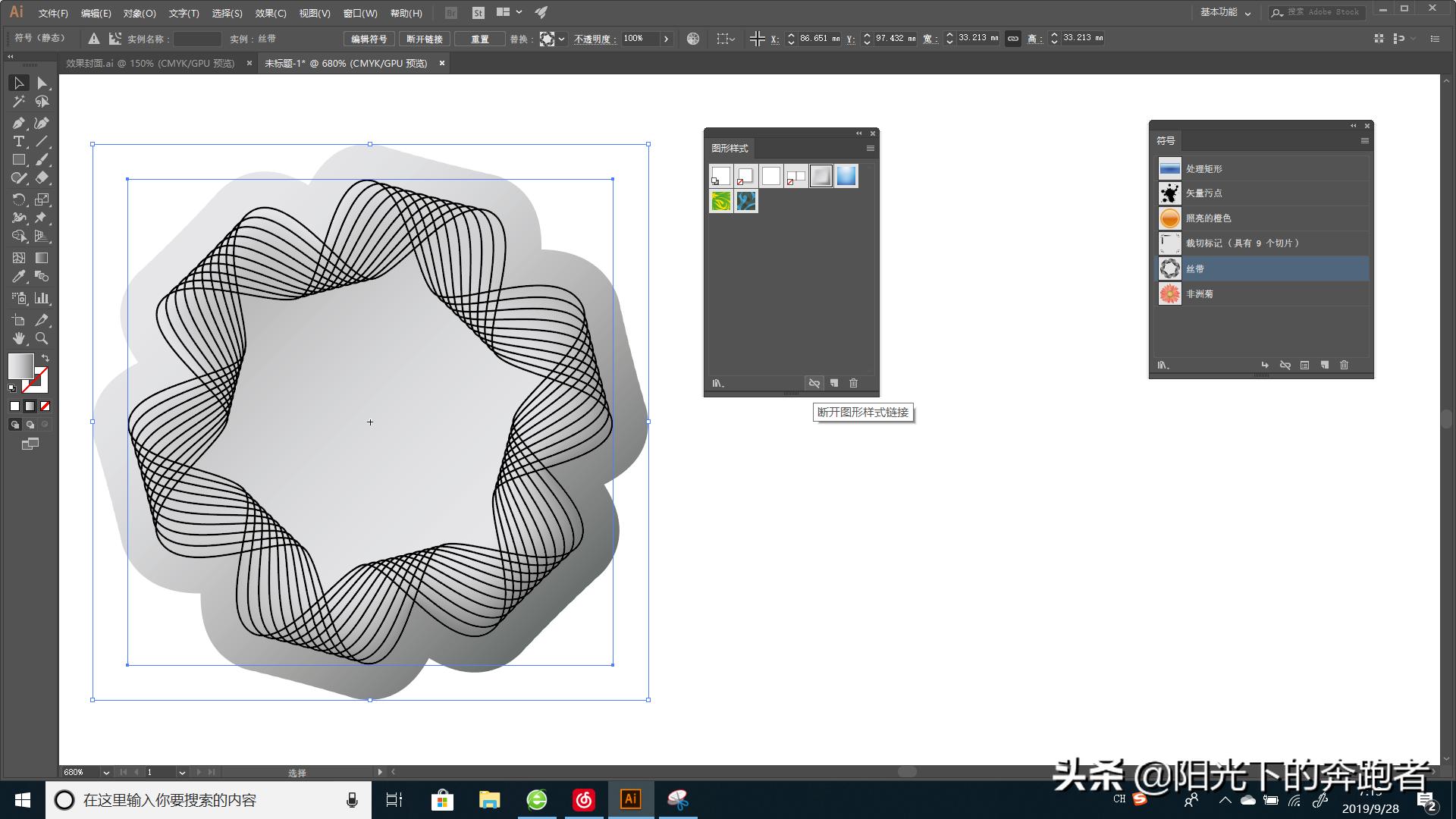The width and height of the screenshot is (1456, 819).
Task: Switch to 效果封面.ai document tab
Action: pyautogui.click(x=150, y=64)
